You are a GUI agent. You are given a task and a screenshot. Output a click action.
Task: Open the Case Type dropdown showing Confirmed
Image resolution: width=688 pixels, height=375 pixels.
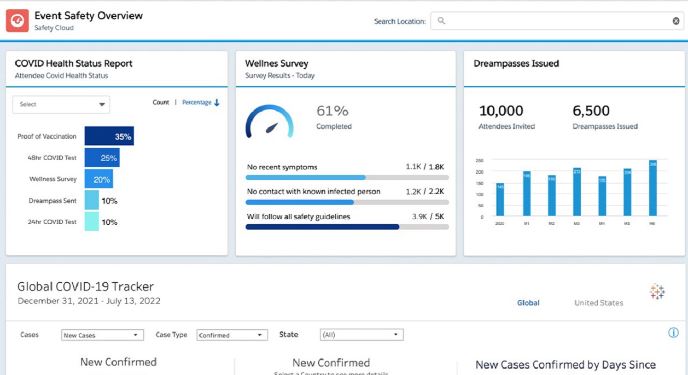pyautogui.click(x=232, y=335)
